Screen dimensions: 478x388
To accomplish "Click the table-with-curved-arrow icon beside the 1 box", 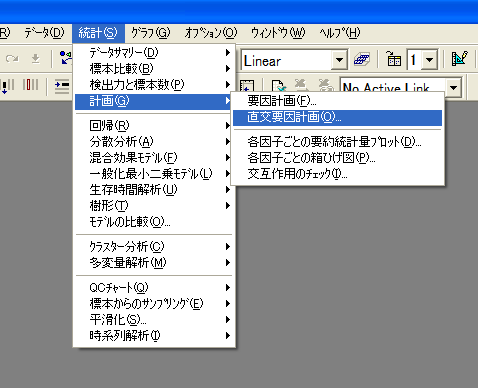I will tap(393, 59).
